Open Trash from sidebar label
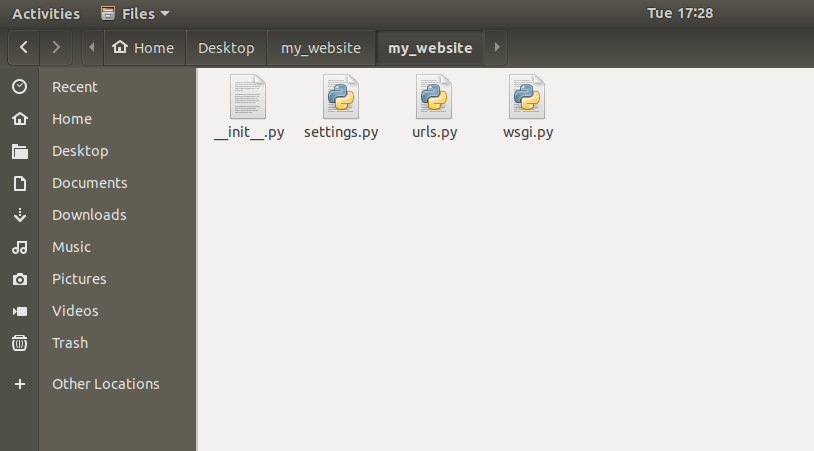Image resolution: width=814 pixels, height=451 pixels. 70,343
